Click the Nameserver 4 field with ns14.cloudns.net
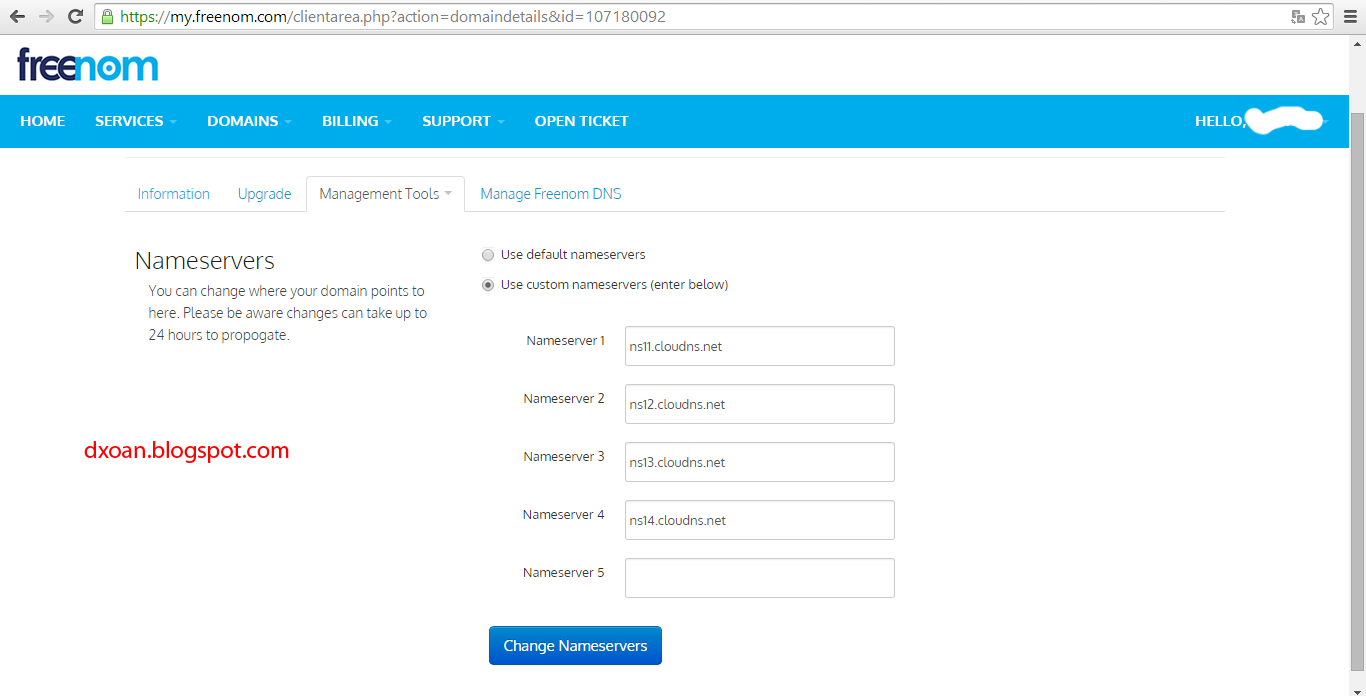 point(760,520)
